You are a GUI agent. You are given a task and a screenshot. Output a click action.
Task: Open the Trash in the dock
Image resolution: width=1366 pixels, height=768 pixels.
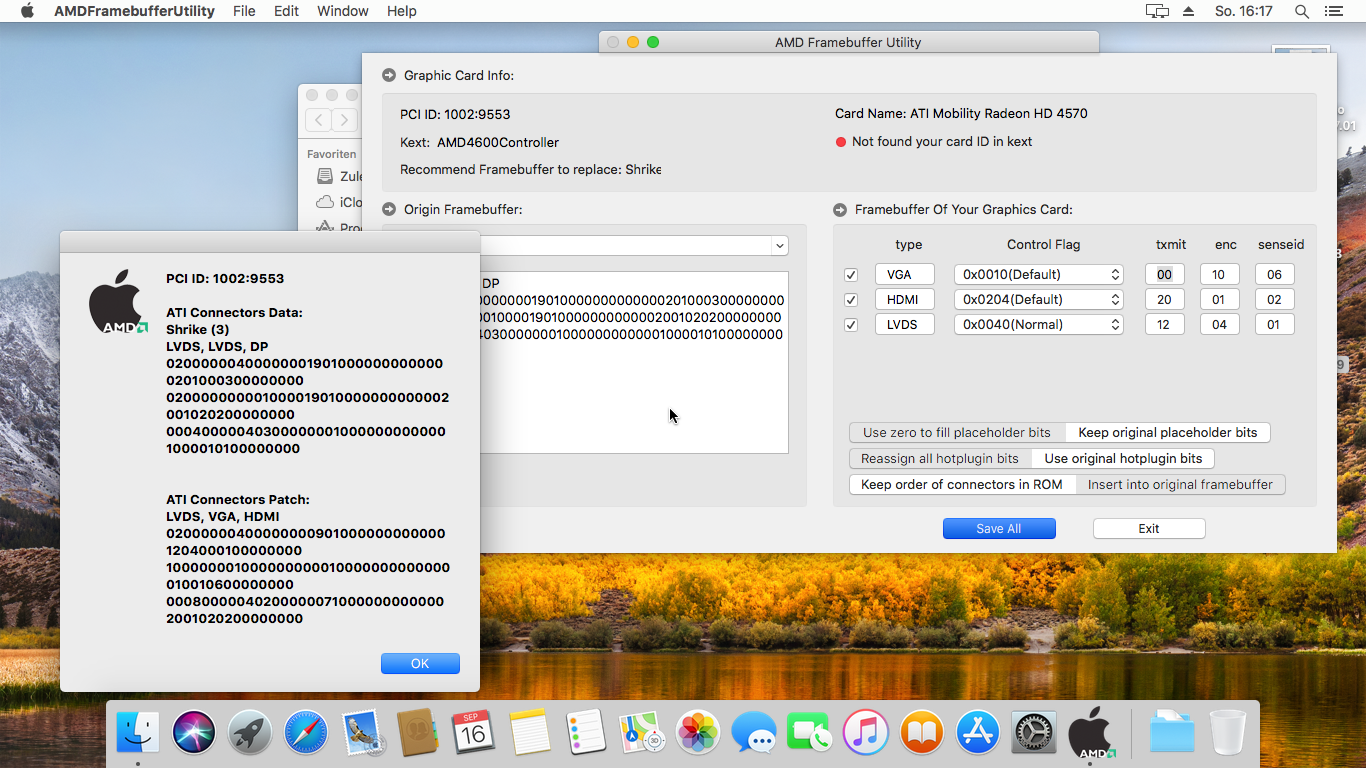pos(1228,732)
